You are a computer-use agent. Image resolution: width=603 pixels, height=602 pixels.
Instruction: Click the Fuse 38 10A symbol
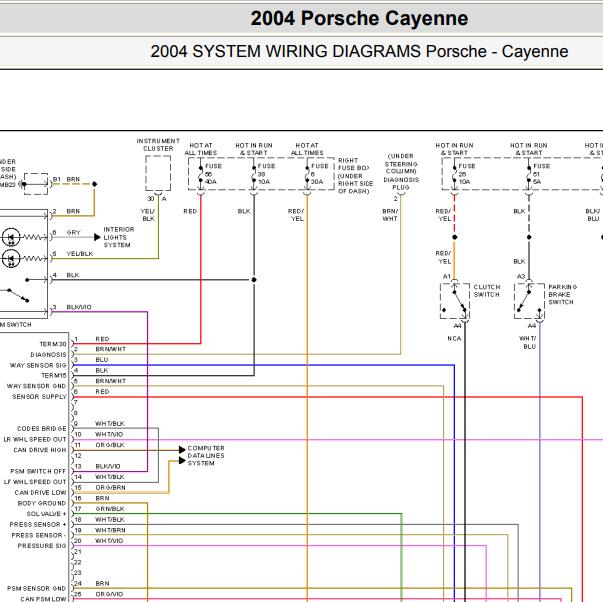pos(254,174)
